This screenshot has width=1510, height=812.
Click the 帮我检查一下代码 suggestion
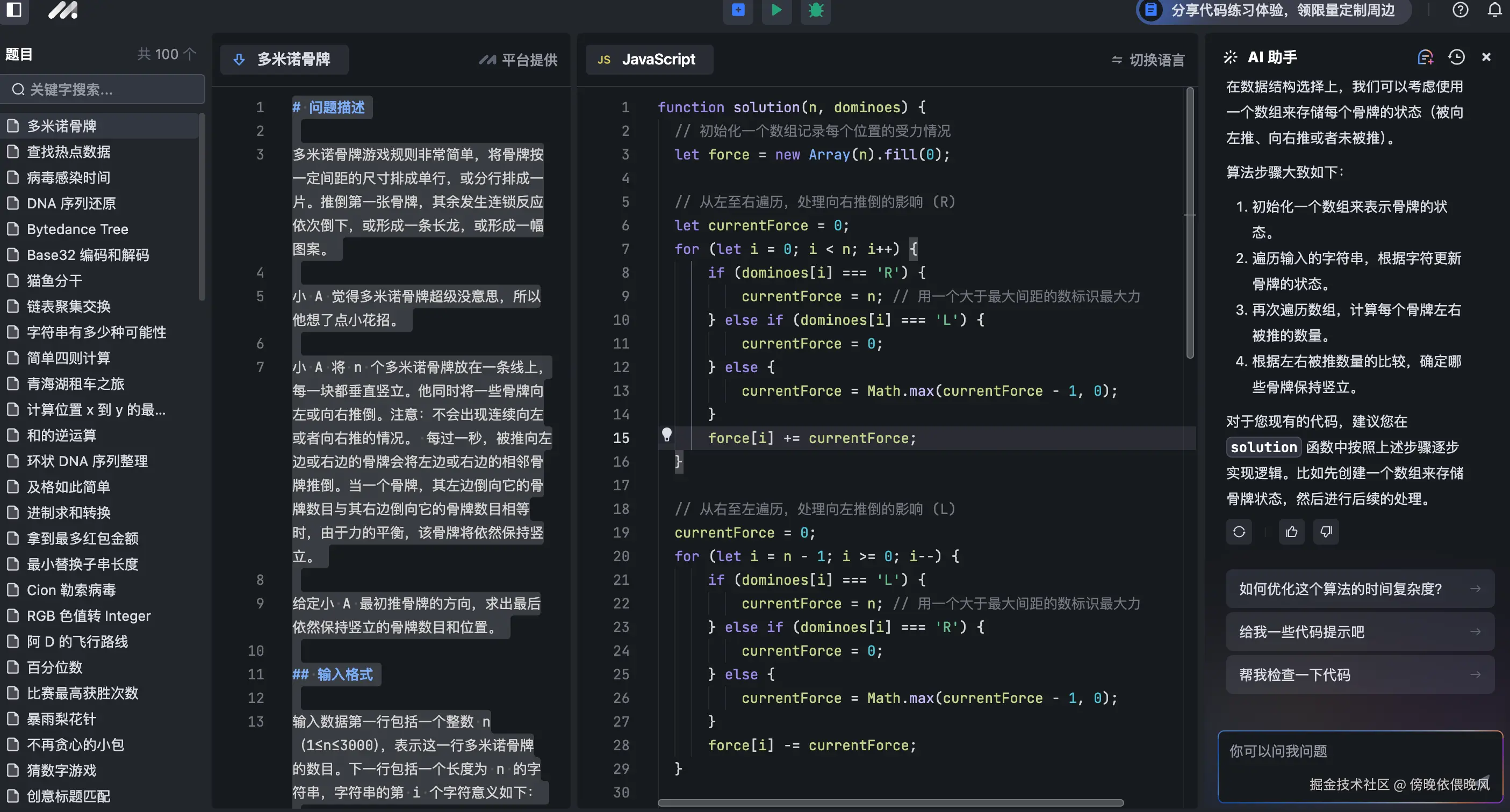pyautogui.click(x=1360, y=675)
